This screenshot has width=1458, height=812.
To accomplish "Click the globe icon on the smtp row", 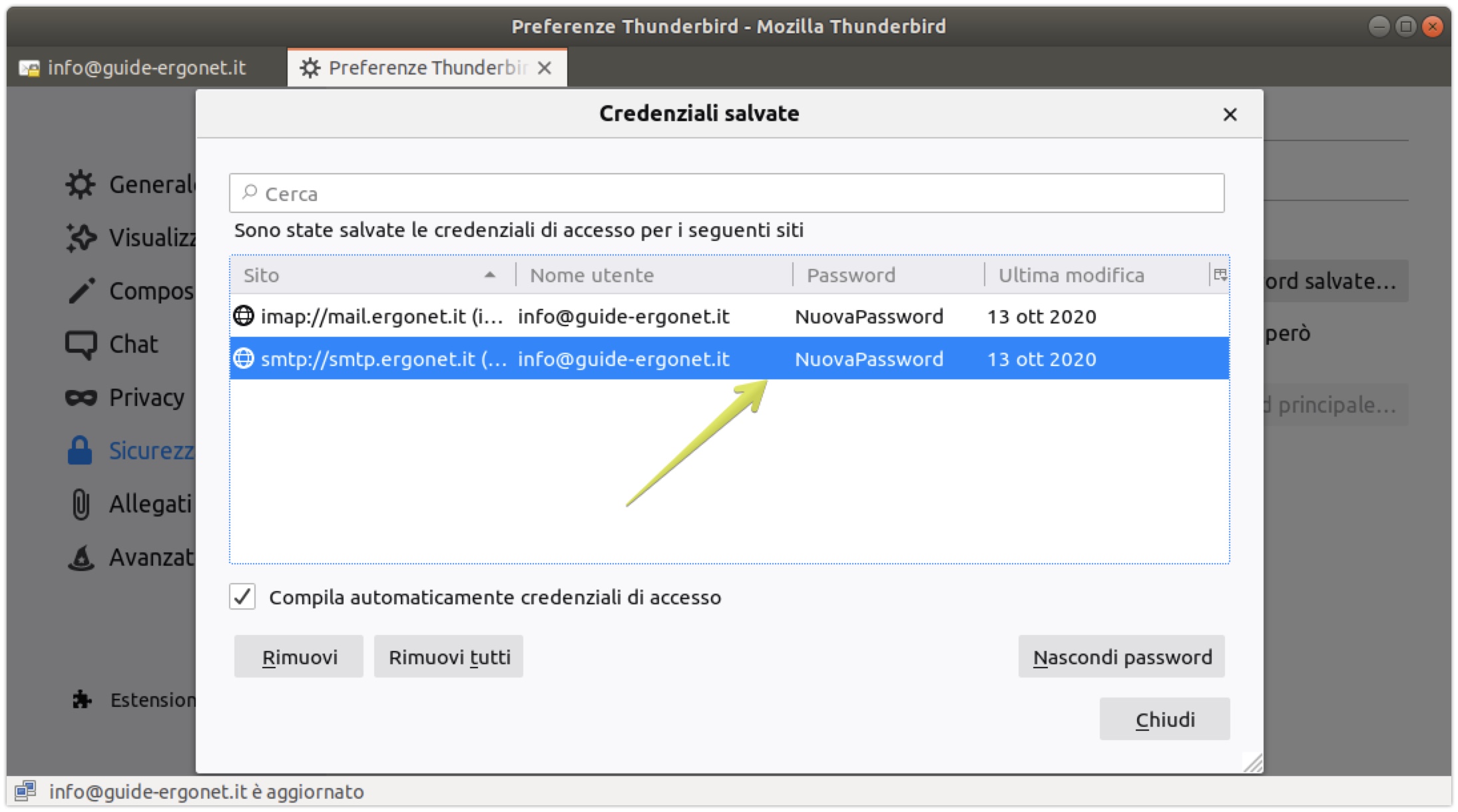I will click(244, 359).
